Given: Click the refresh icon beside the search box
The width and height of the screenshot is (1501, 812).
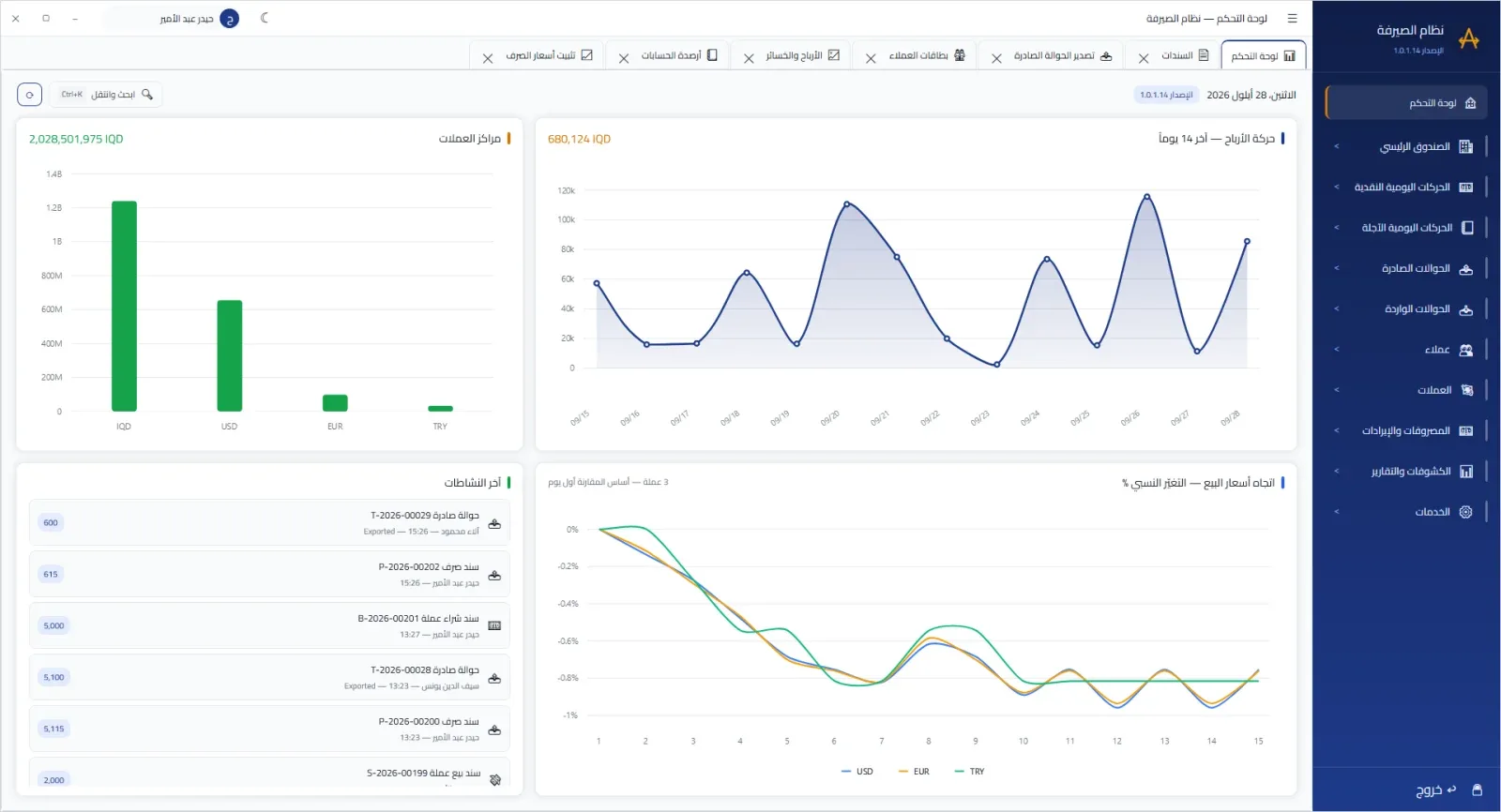Looking at the screenshot, I should (x=30, y=95).
